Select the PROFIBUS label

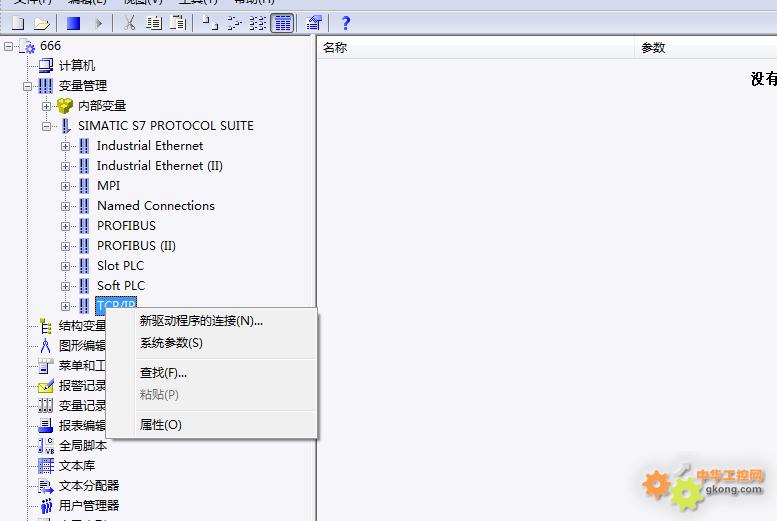[x=126, y=226]
